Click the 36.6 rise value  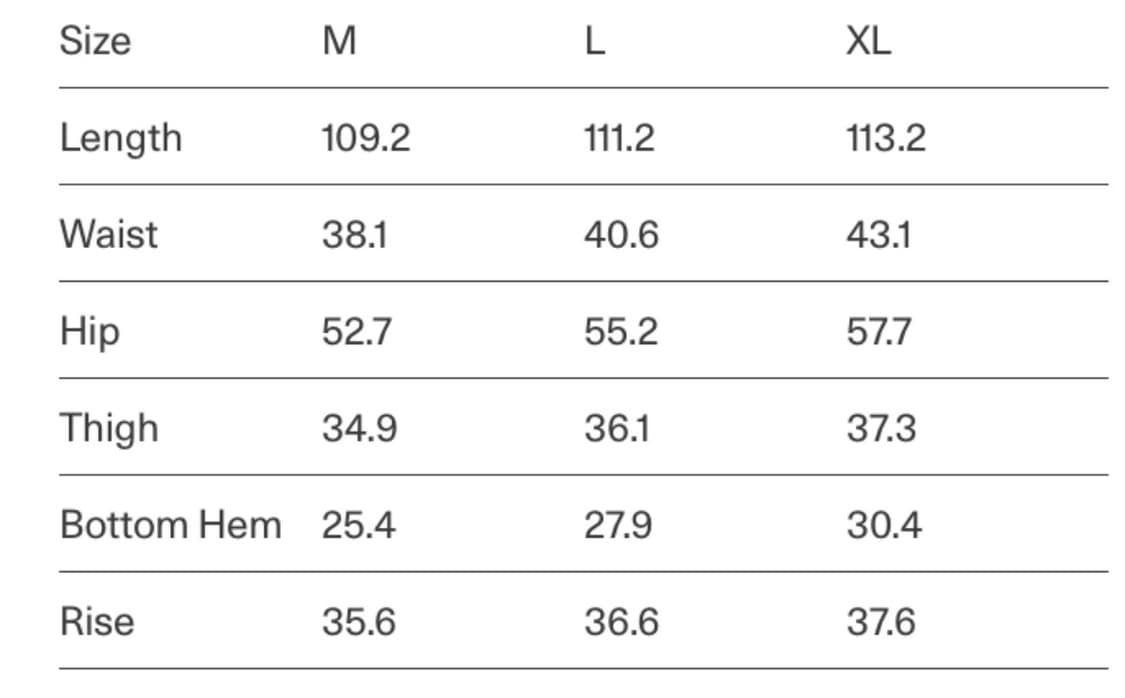pyautogui.click(x=621, y=622)
